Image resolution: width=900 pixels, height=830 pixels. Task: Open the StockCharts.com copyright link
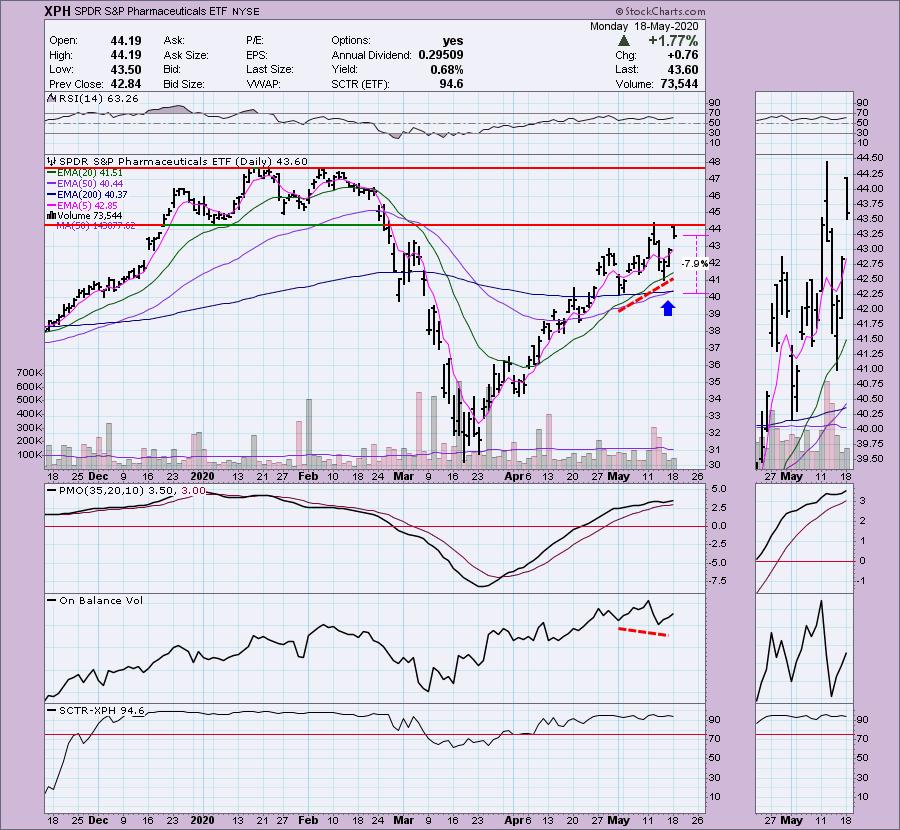tap(660, 11)
